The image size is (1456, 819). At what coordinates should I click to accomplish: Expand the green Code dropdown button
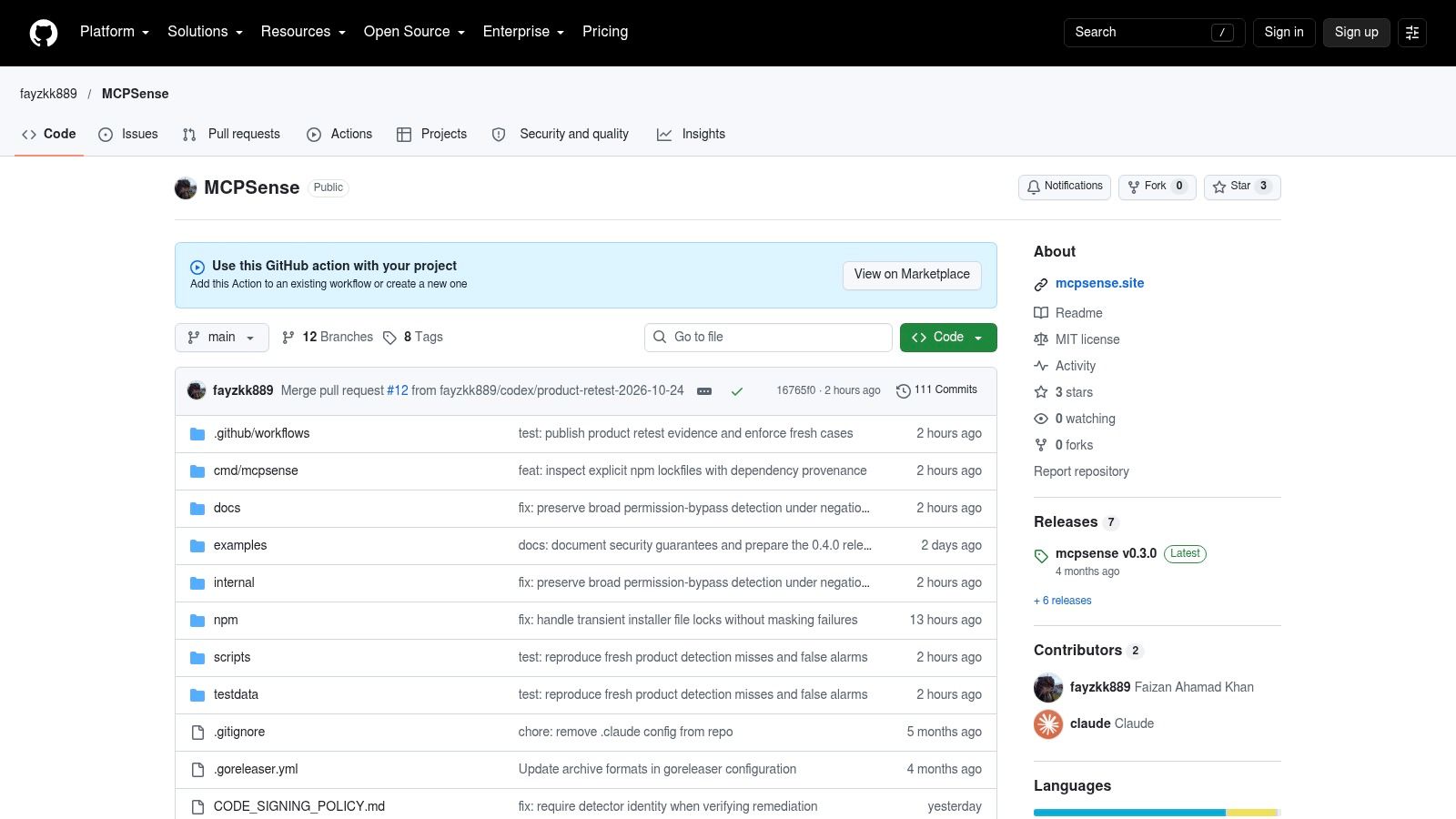click(948, 338)
